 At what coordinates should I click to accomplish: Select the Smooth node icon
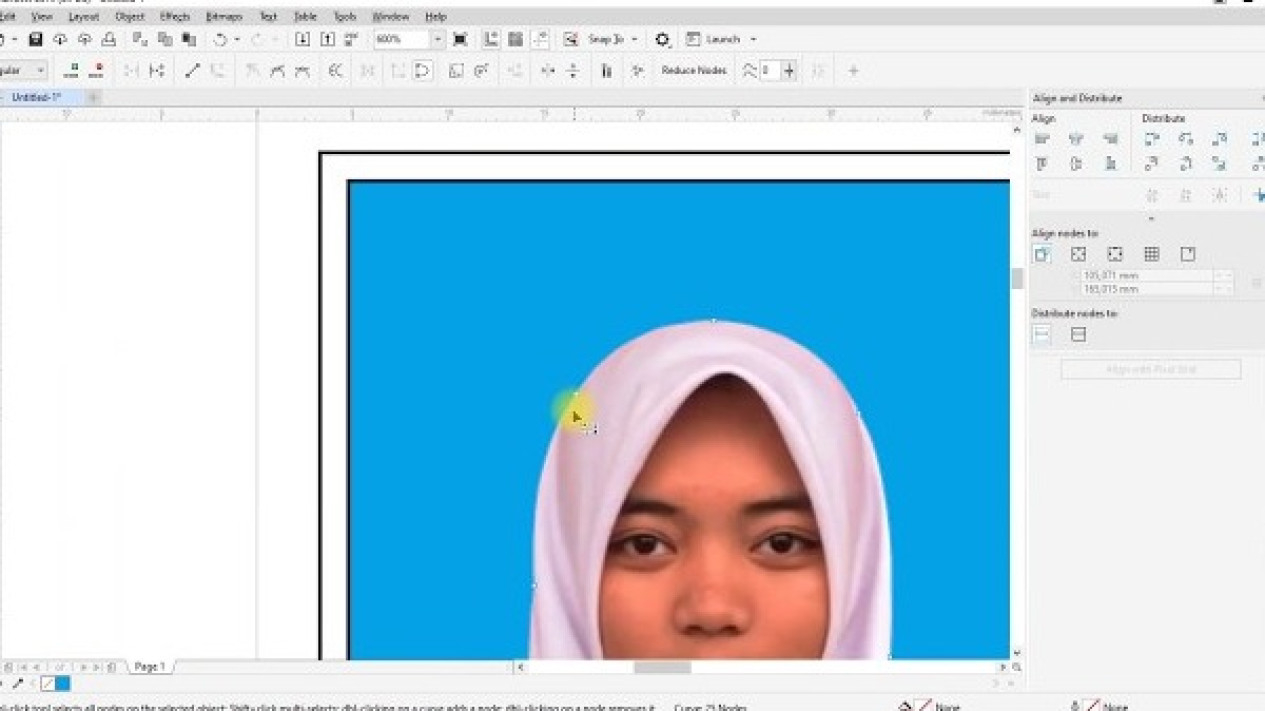(277, 70)
